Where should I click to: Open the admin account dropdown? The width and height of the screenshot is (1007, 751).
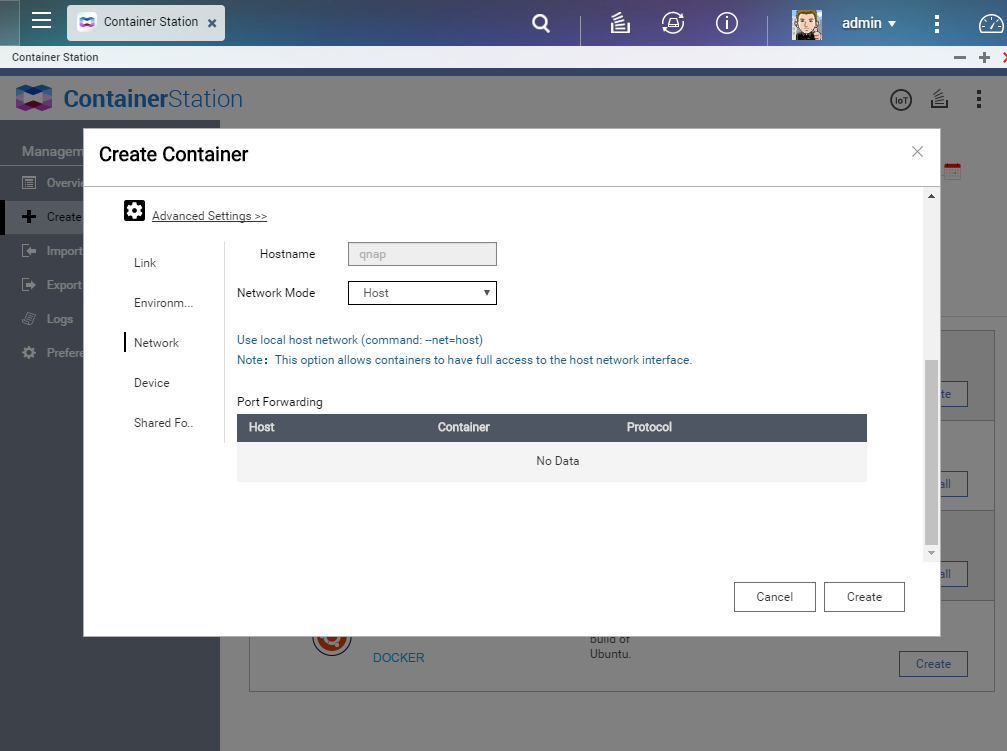click(869, 23)
